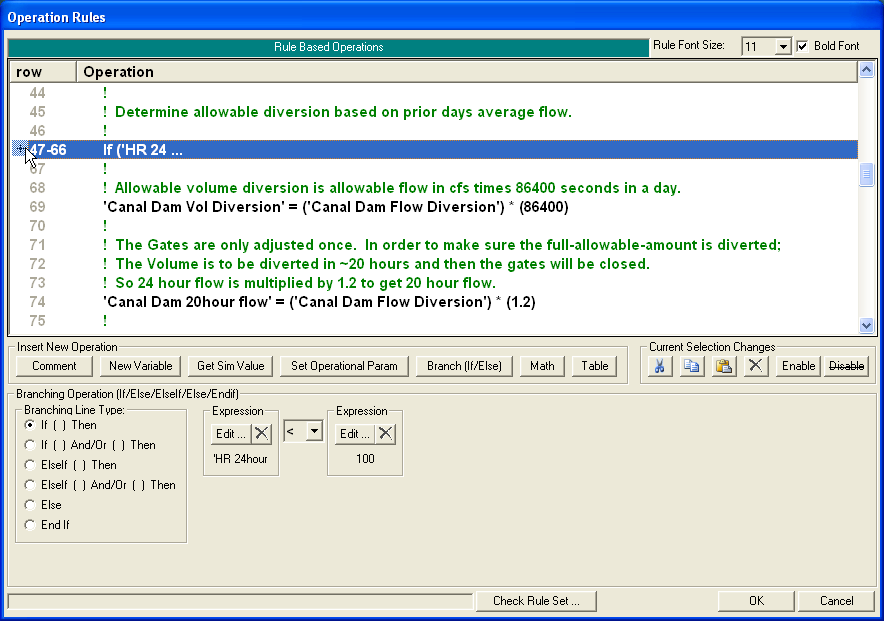Click the Delete selection X icon
This screenshot has height=621, width=884.
756,366
